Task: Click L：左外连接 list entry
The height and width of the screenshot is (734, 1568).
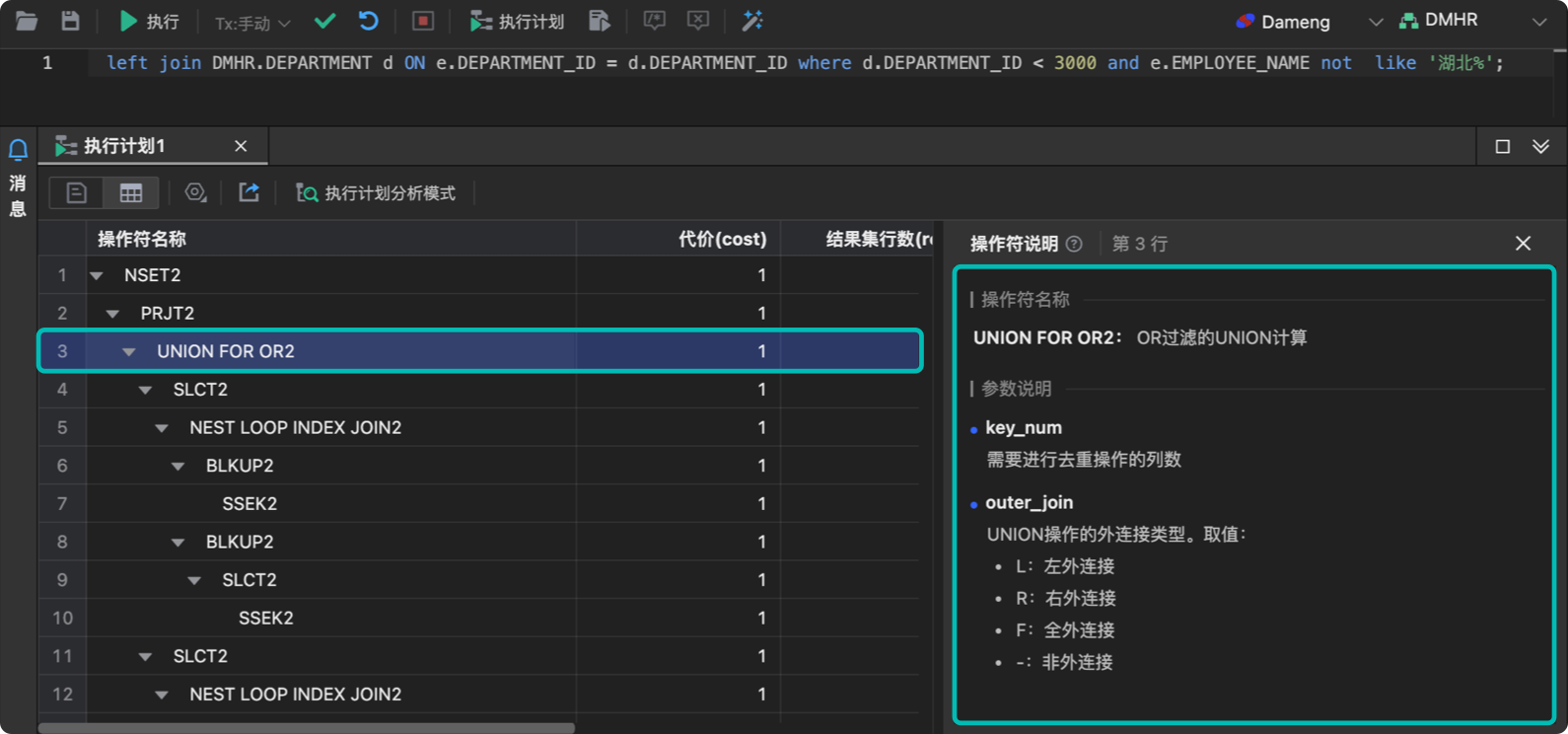Action: [1065, 567]
